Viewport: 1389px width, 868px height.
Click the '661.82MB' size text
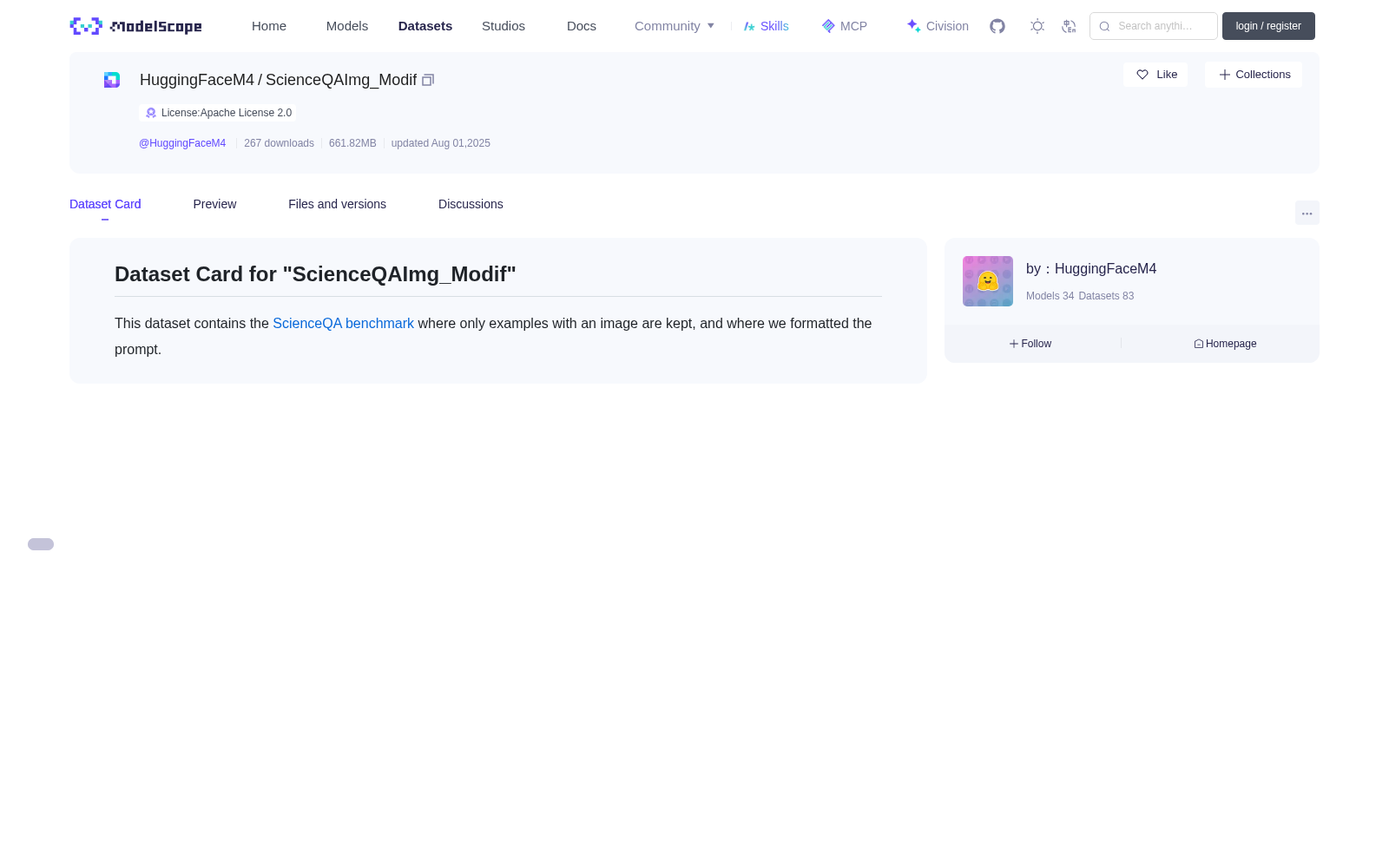(352, 143)
